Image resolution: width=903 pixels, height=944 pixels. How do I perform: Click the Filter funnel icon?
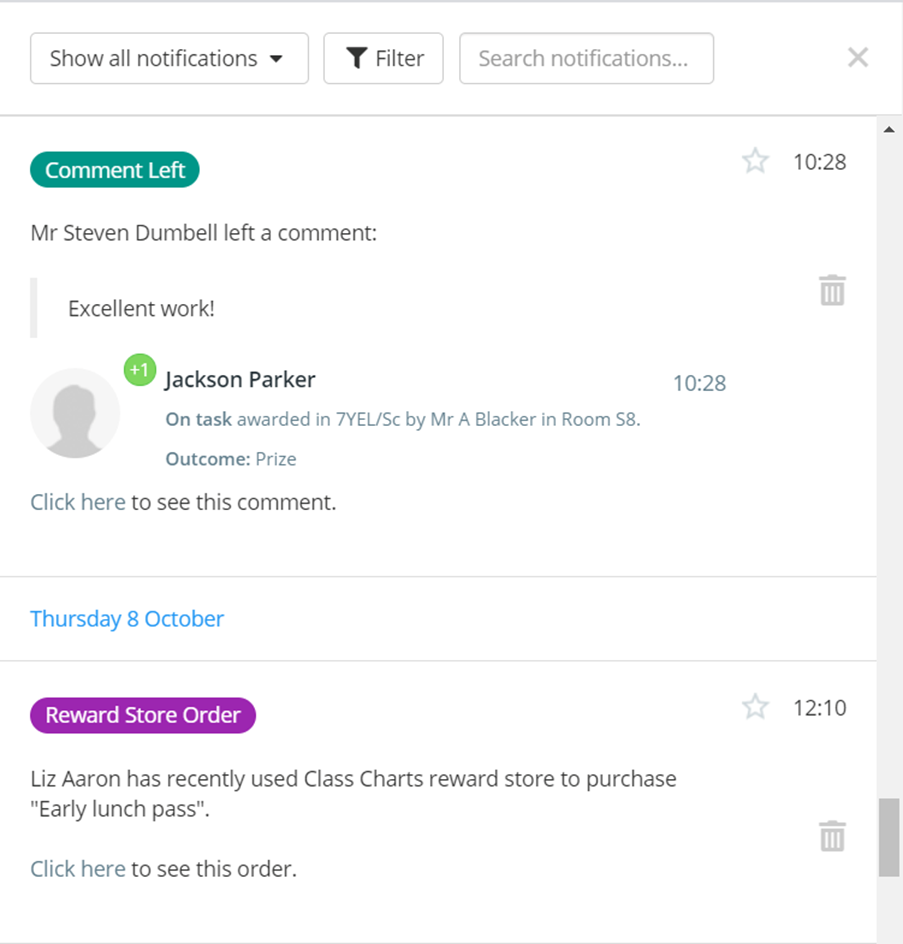click(x=356, y=58)
